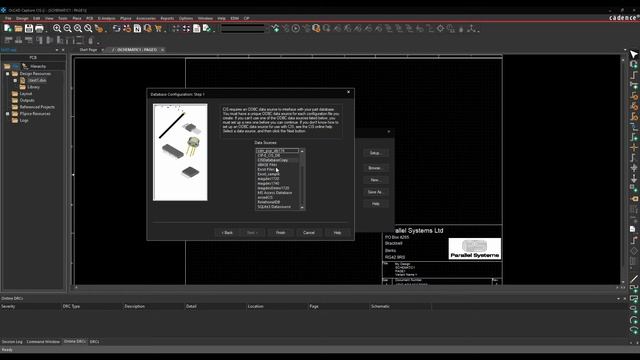
Task: Expand the design file node under Design Resources
Action: (15, 80)
